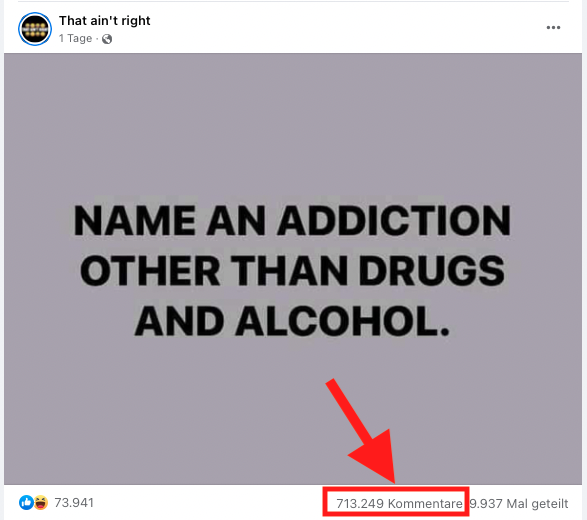Click the word DRUGS in the image
Screen dimensions: 587x520
pyautogui.click(x=432, y=271)
